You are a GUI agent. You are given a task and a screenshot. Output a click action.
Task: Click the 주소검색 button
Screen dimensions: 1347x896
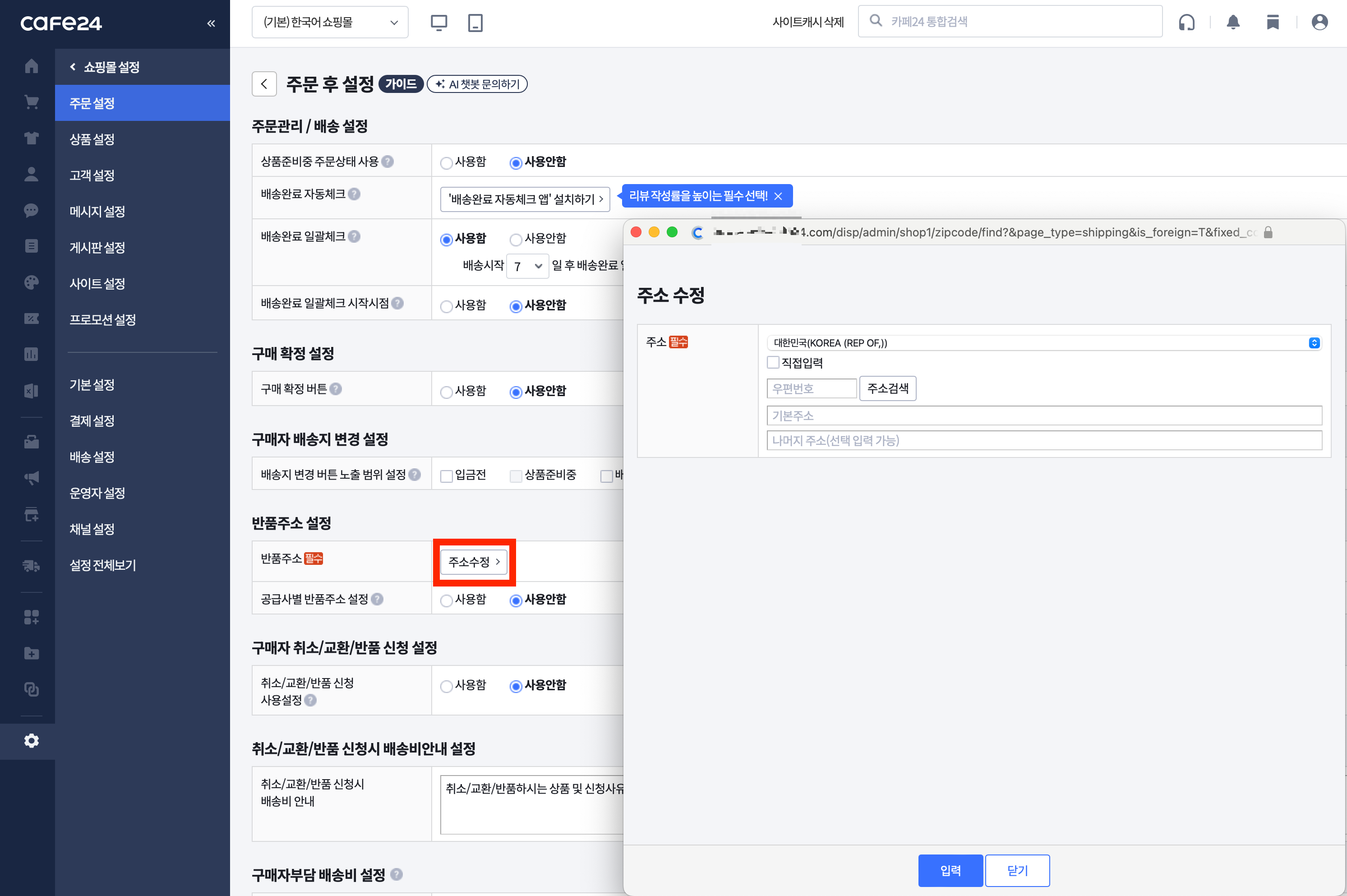pyautogui.click(x=887, y=388)
